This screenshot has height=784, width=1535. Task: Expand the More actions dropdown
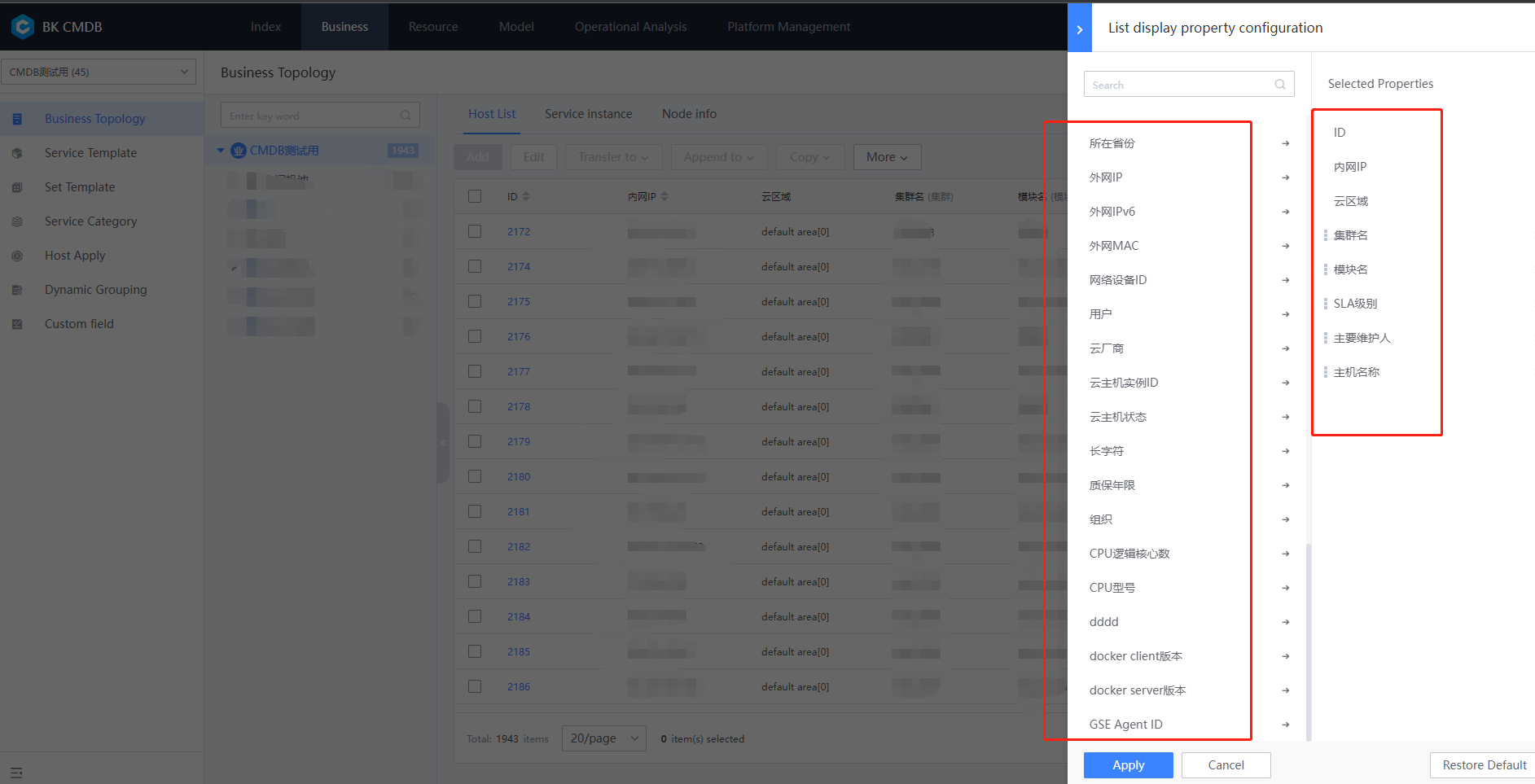[887, 156]
